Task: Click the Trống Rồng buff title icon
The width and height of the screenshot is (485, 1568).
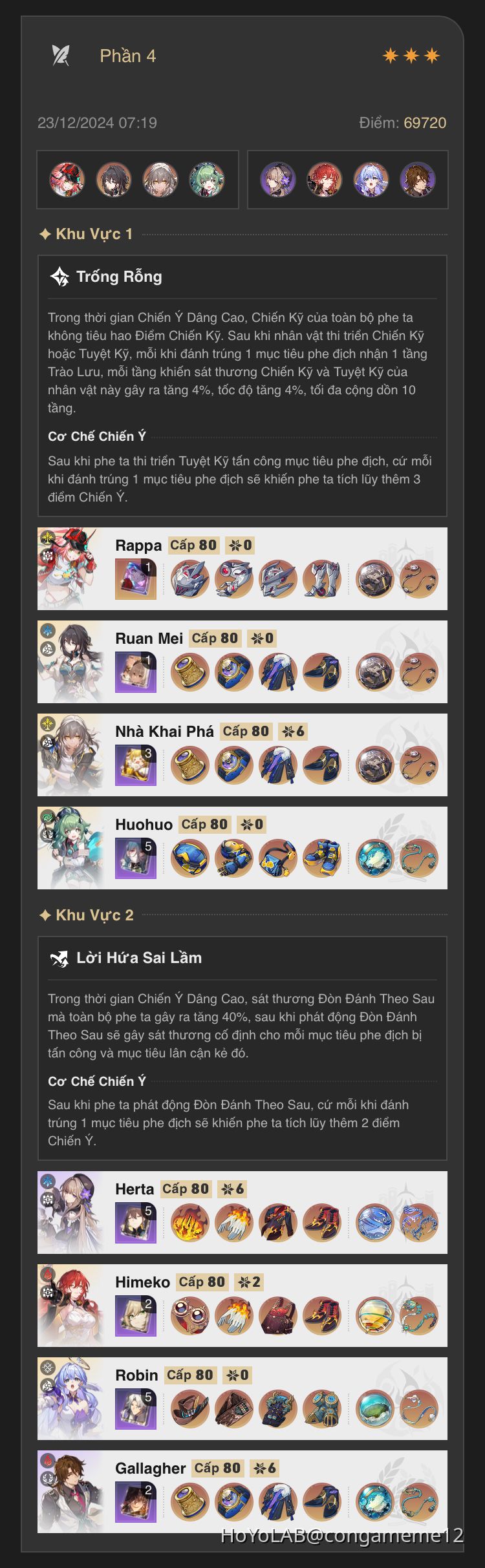Action: [60, 277]
